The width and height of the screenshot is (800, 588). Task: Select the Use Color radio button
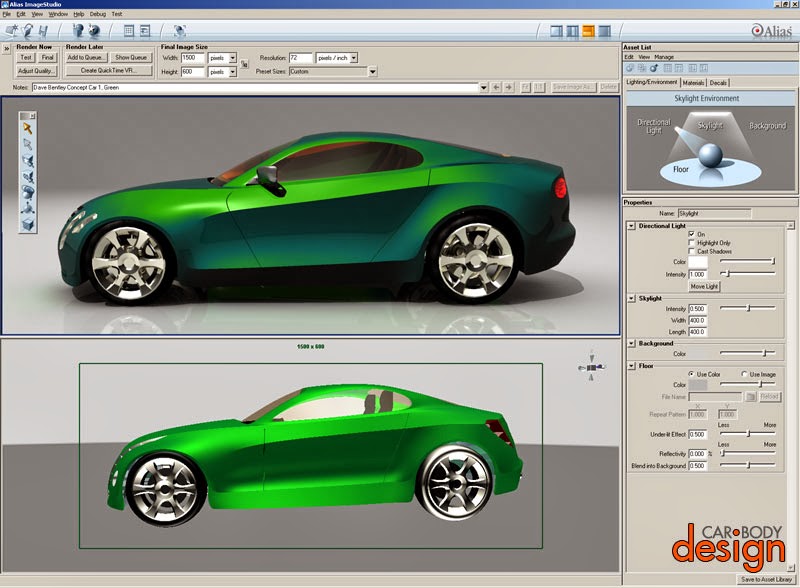tap(691, 374)
